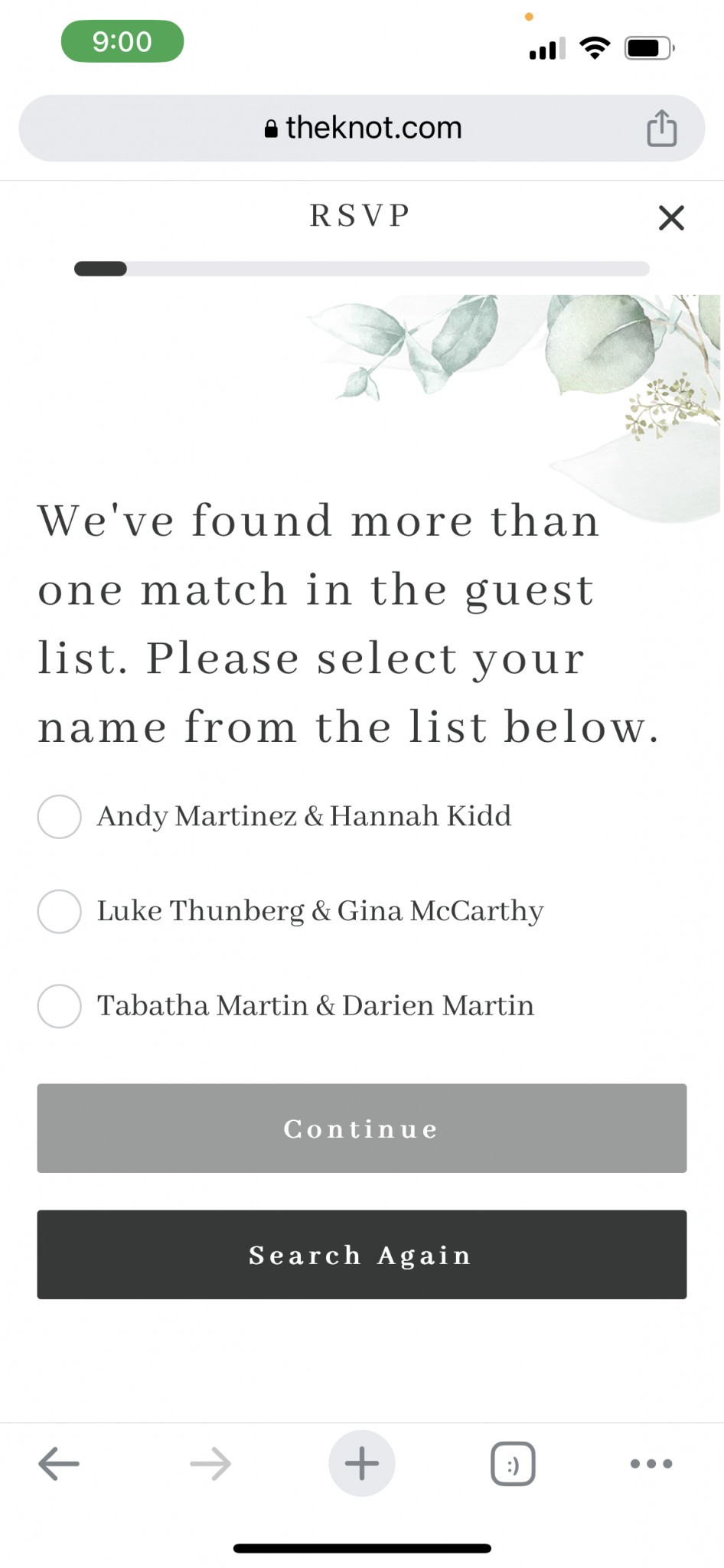Click the Continue button

pyautogui.click(x=362, y=1128)
